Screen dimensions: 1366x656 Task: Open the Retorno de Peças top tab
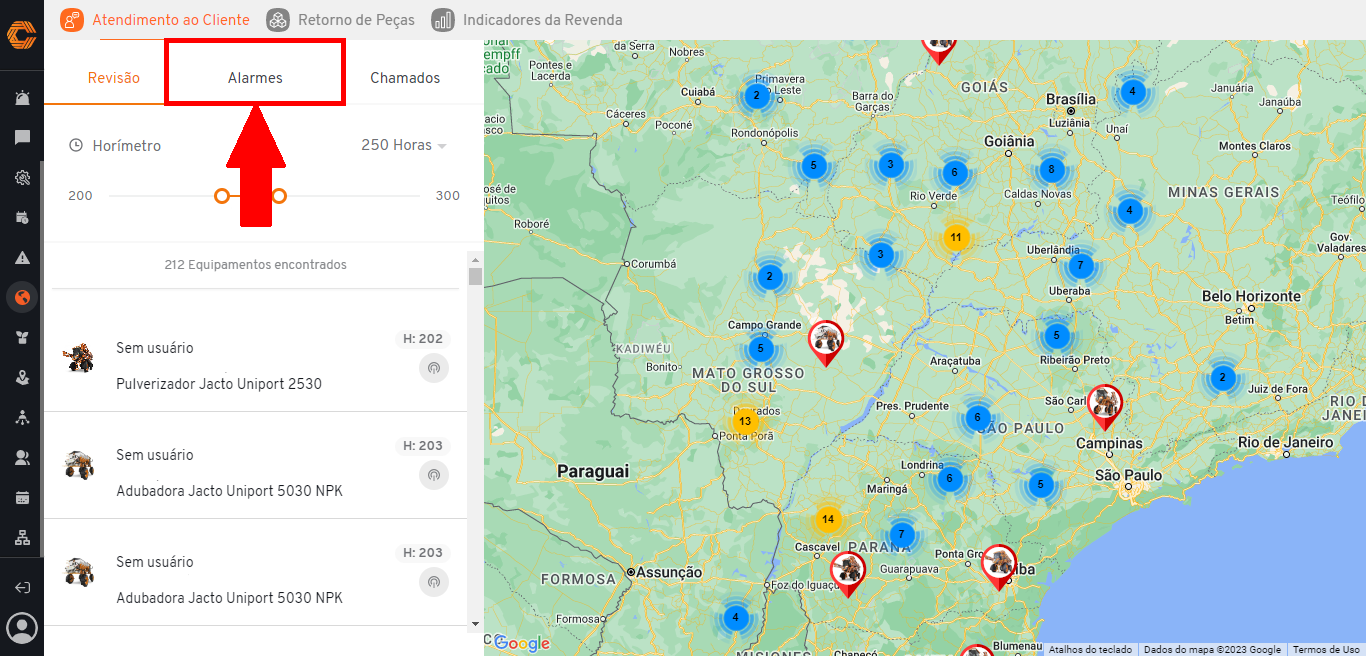(341, 19)
